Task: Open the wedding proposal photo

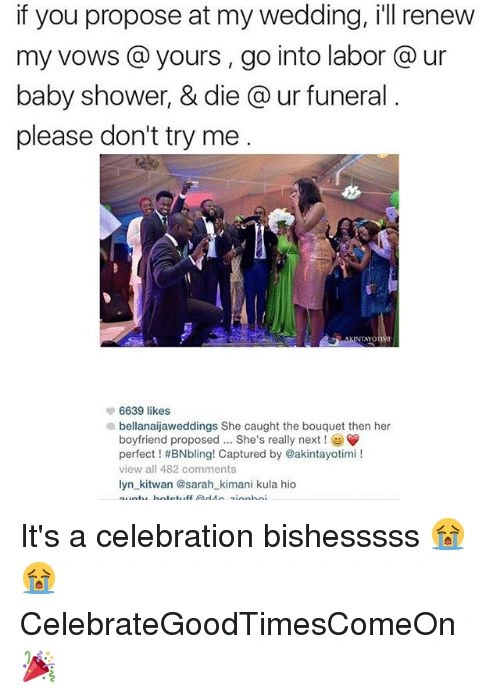Action: pos(249,250)
